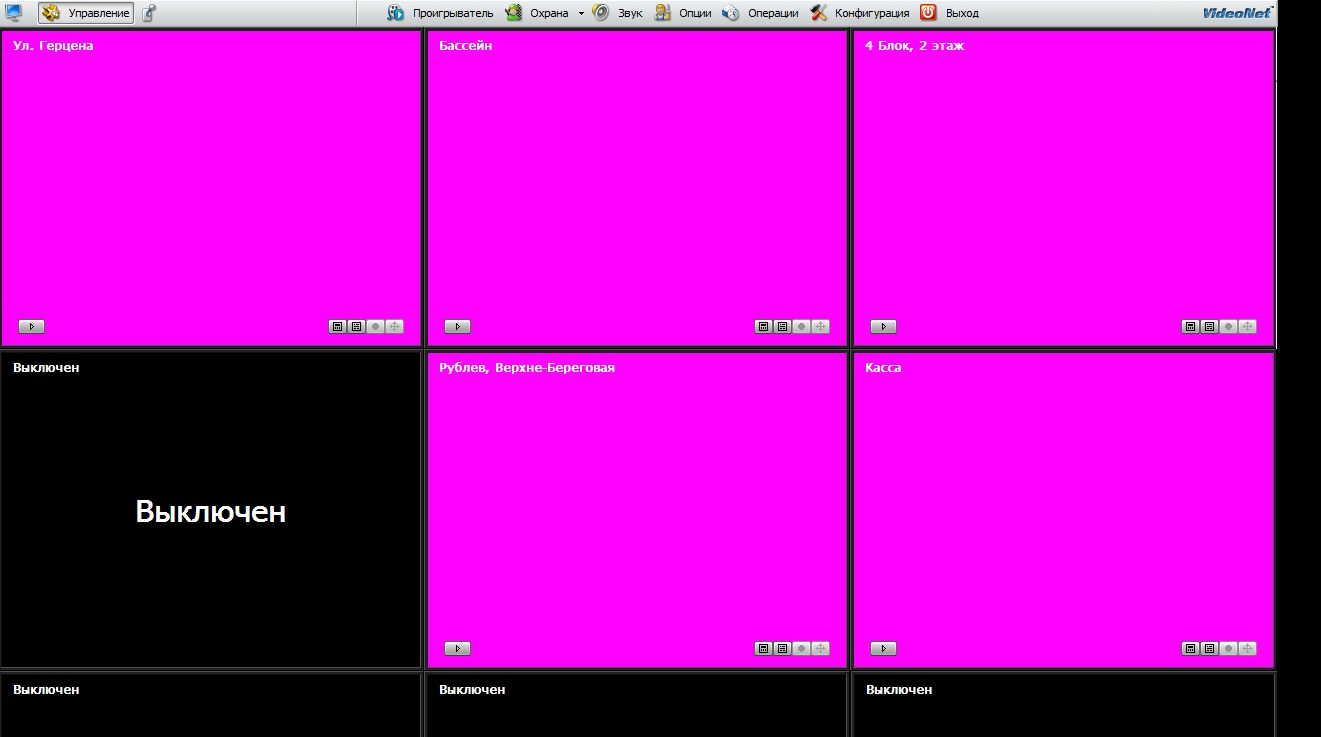
Task: Click the lock icon beside Управление
Action: click(x=149, y=13)
